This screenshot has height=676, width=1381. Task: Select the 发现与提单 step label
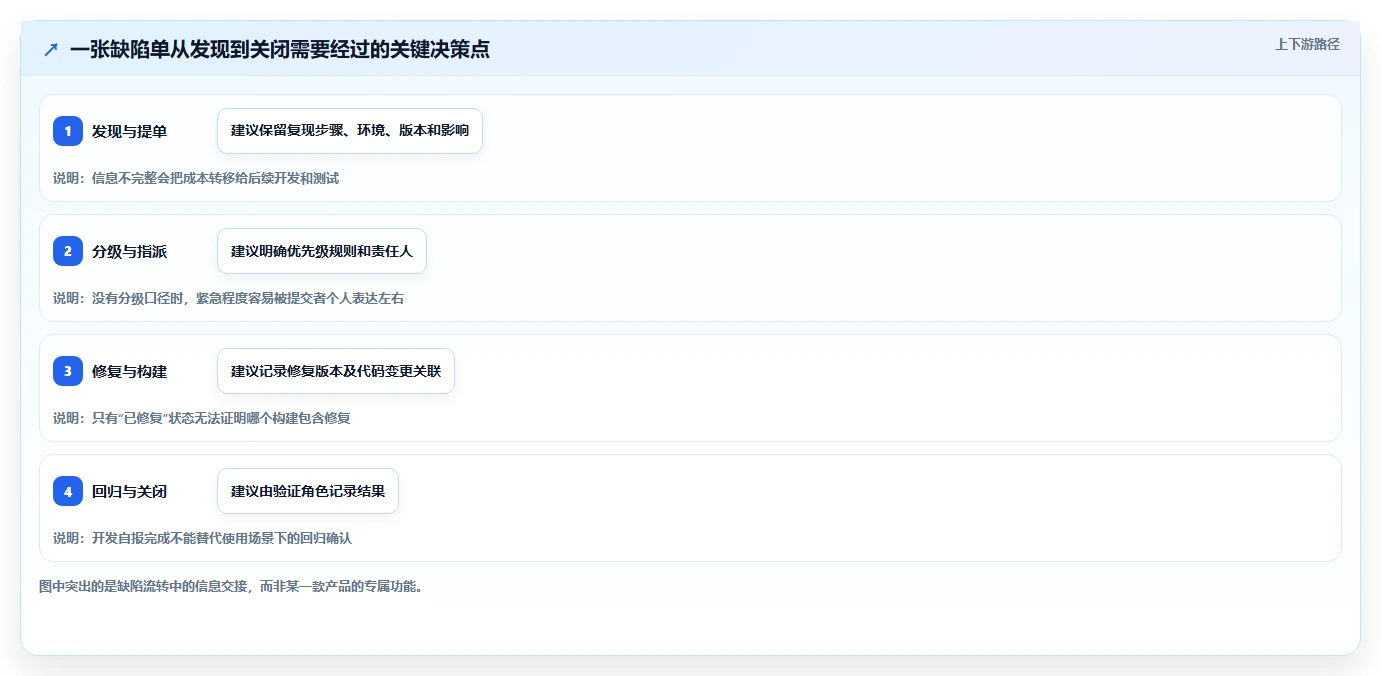(129, 131)
